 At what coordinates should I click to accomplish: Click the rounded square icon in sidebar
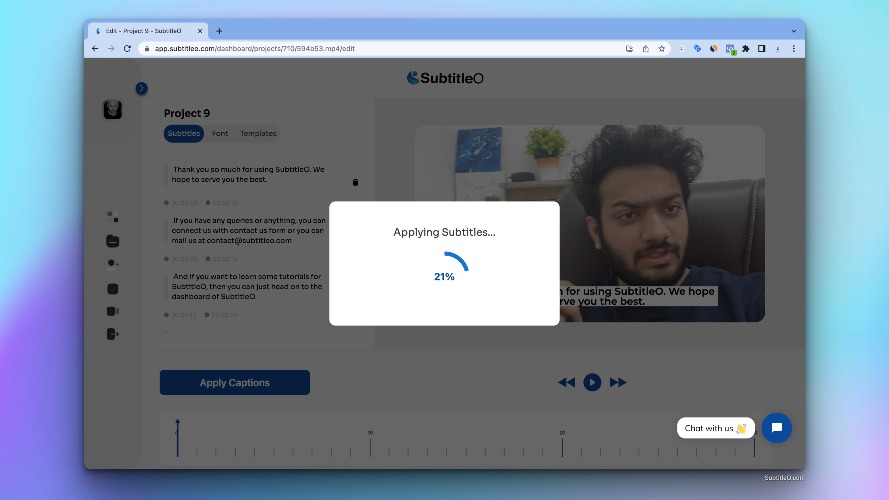pyautogui.click(x=112, y=289)
